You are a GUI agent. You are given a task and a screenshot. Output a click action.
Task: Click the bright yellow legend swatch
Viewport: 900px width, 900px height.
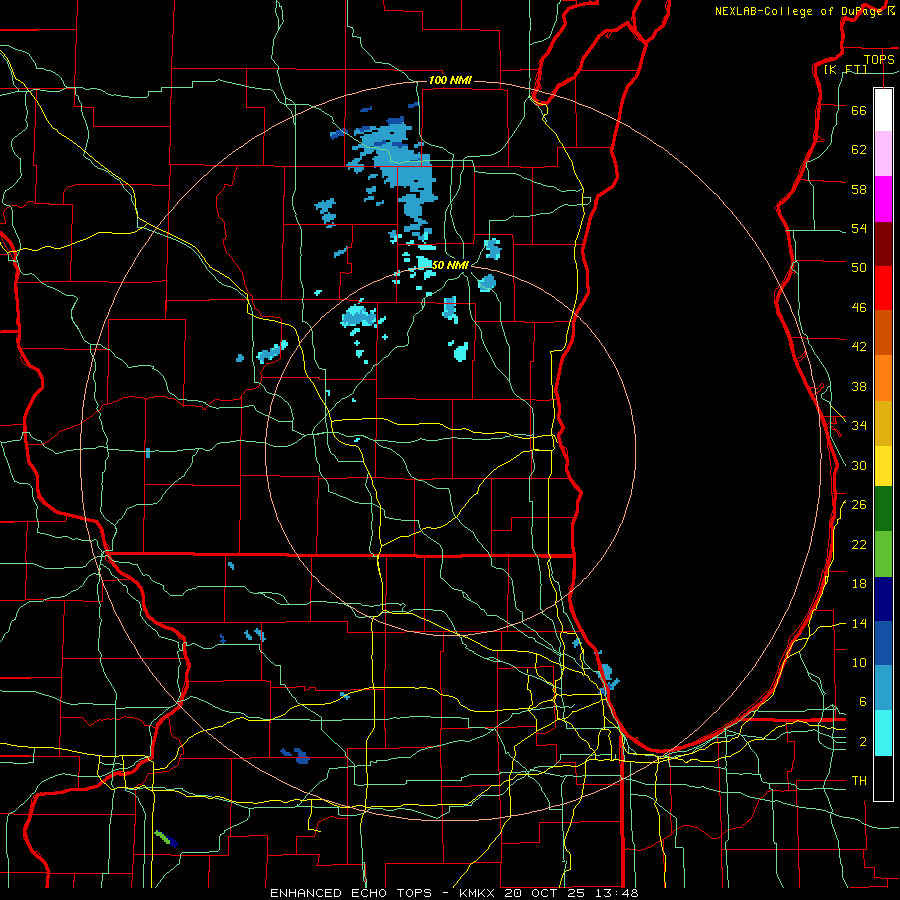(x=883, y=466)
